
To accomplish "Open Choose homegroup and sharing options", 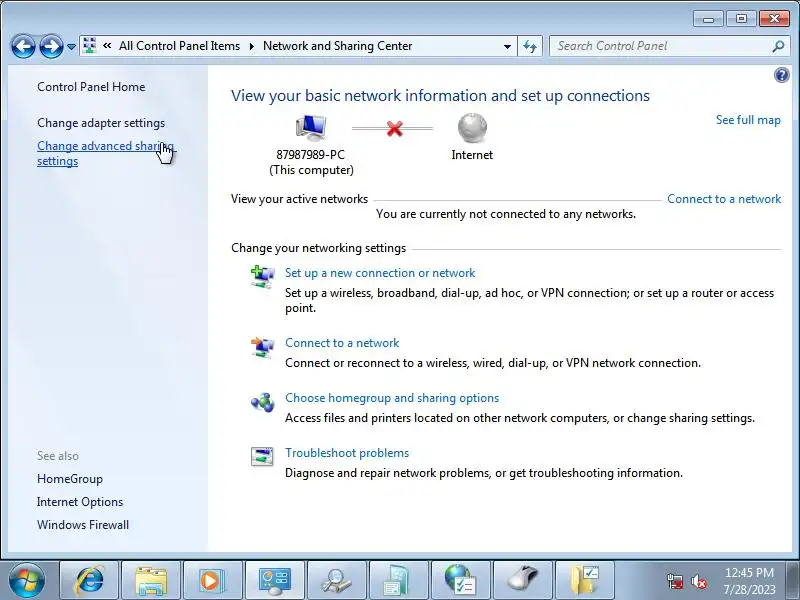I will pos(392,398).
